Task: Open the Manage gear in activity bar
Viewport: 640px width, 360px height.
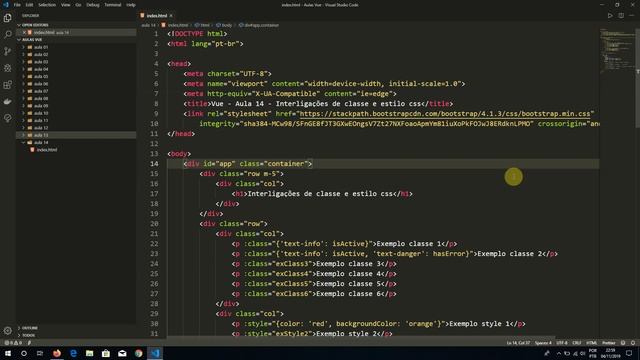Action: click(7, 331)
